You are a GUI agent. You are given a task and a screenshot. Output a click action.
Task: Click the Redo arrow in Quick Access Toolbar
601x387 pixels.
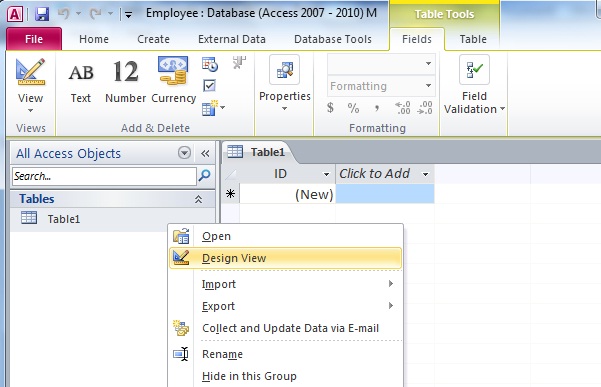click(95, 14)
